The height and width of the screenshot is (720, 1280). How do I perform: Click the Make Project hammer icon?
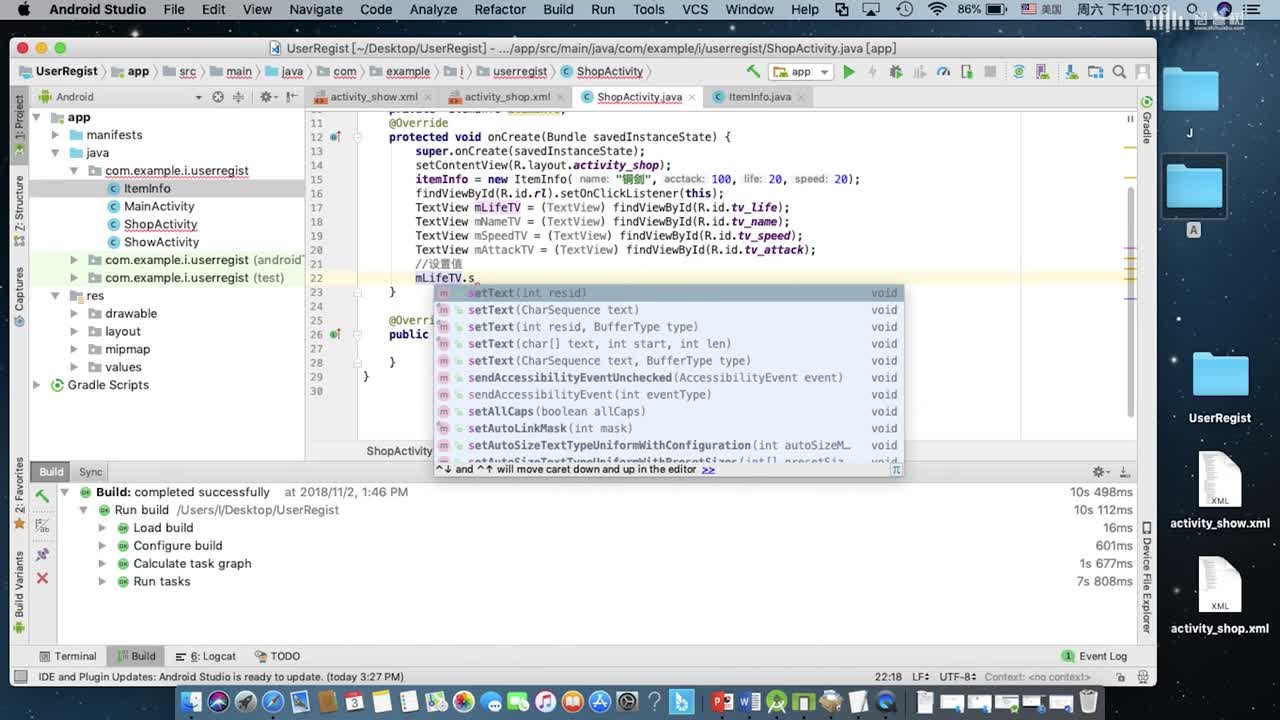coord(753,72)
